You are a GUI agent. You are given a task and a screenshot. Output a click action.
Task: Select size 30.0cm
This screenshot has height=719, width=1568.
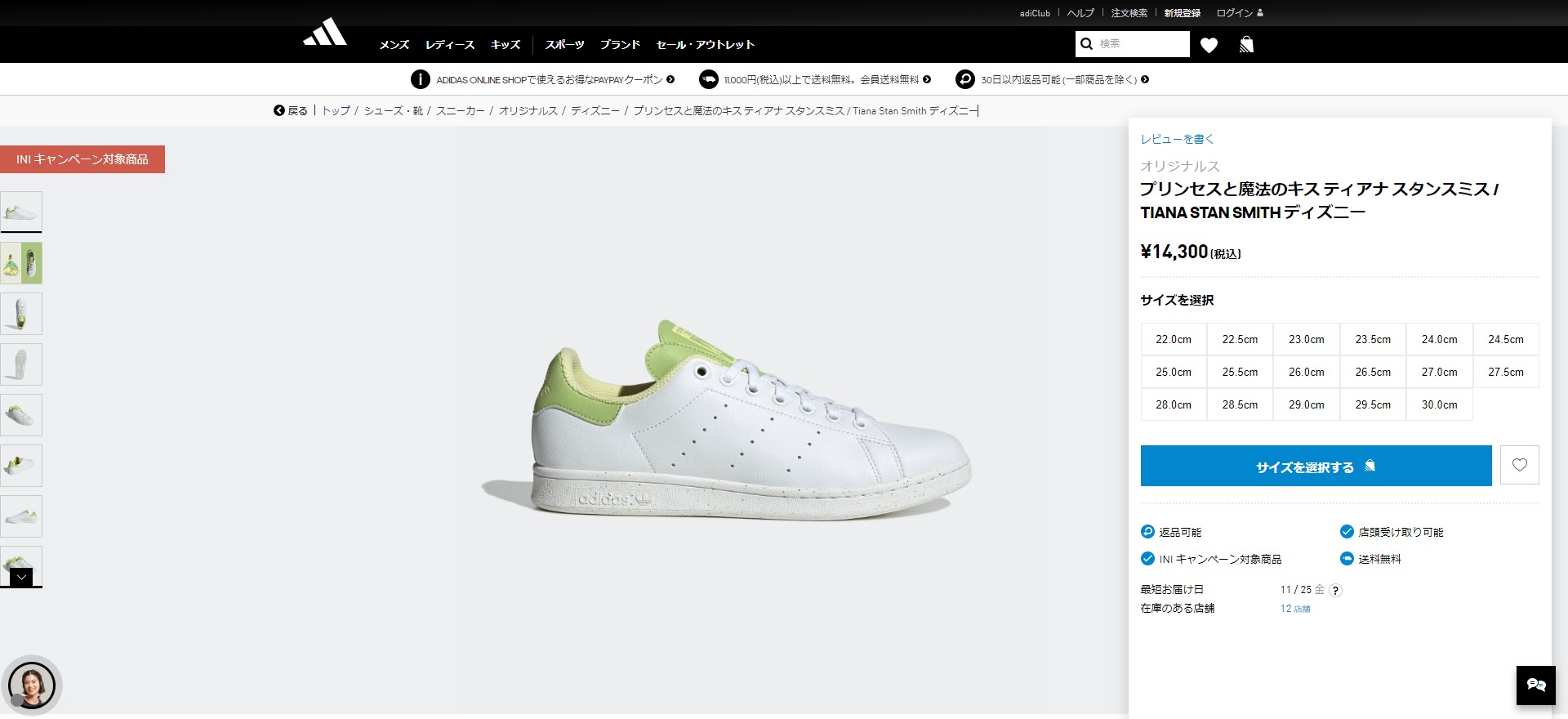(x=1440, y=404)
